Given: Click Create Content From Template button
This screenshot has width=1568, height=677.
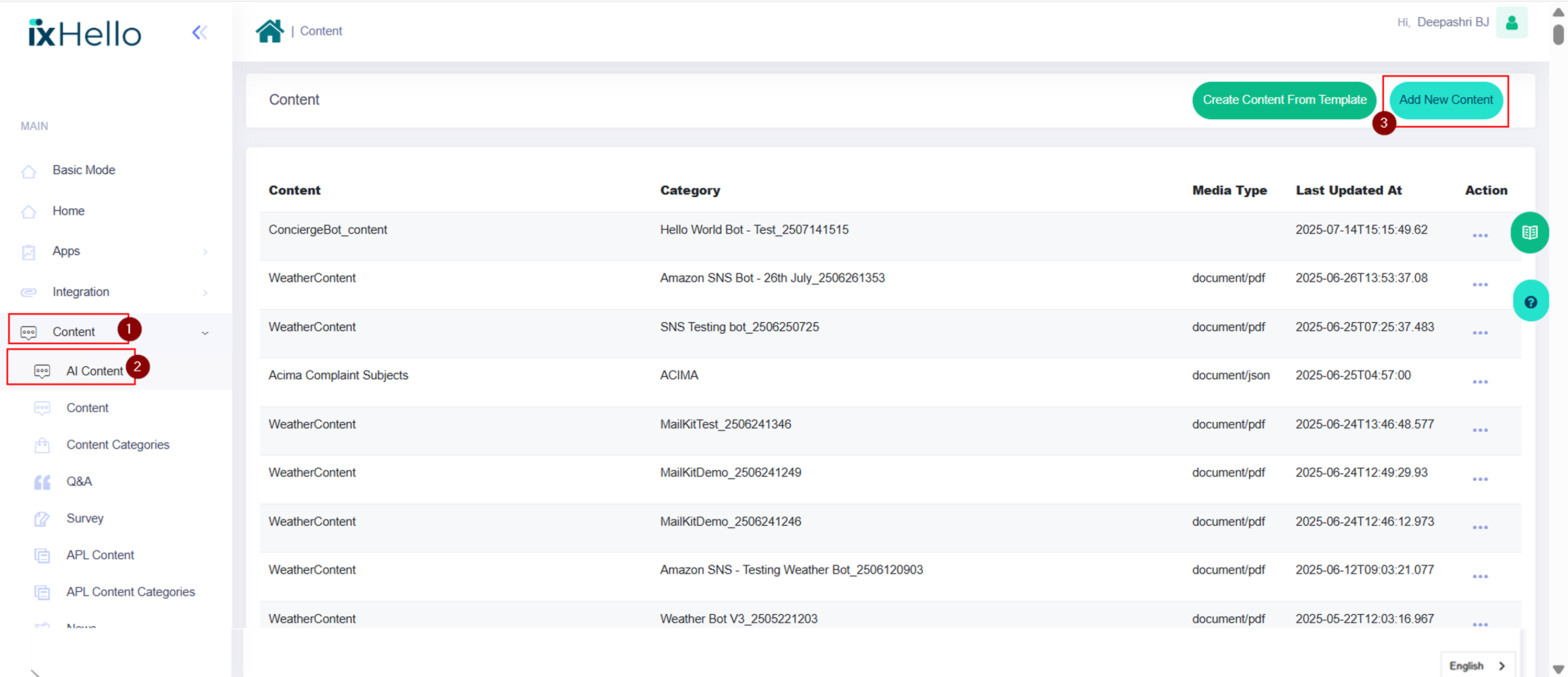Looking at the screenshot, I should coord(1284,100).
